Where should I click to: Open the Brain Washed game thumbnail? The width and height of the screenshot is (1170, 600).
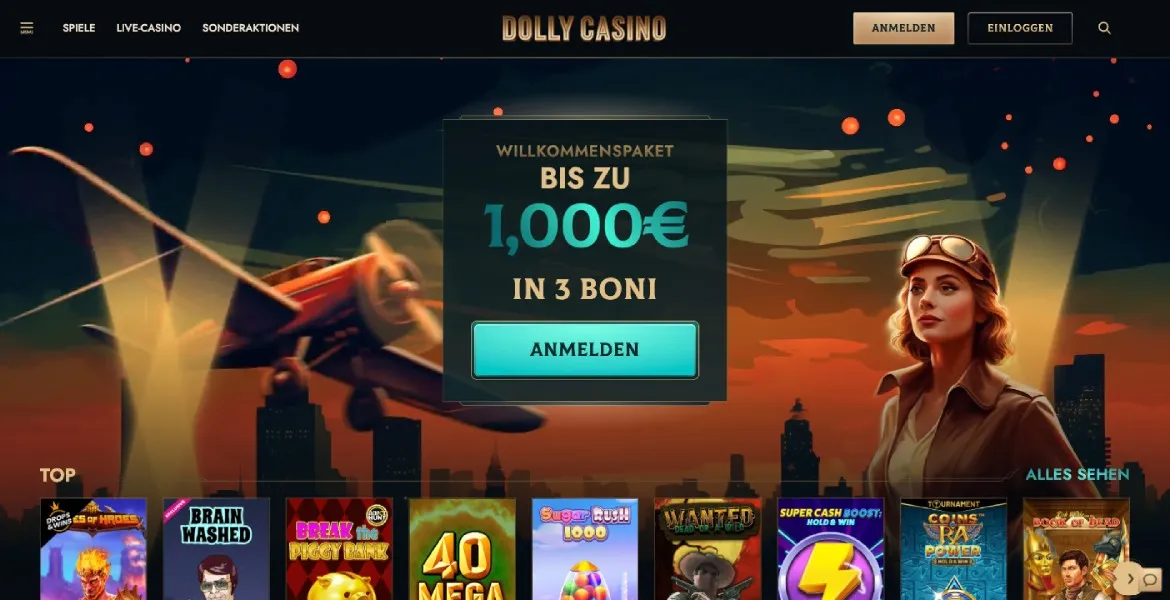click(216, 549)
